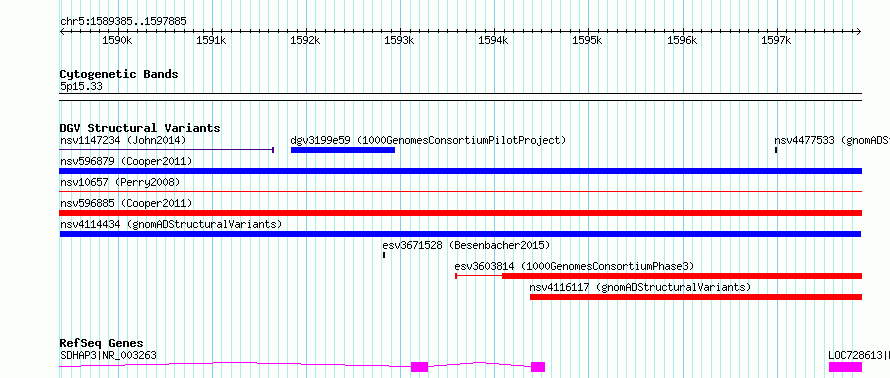
Task: Click the 1593k ruler tick label
Action: pos(400,41)
